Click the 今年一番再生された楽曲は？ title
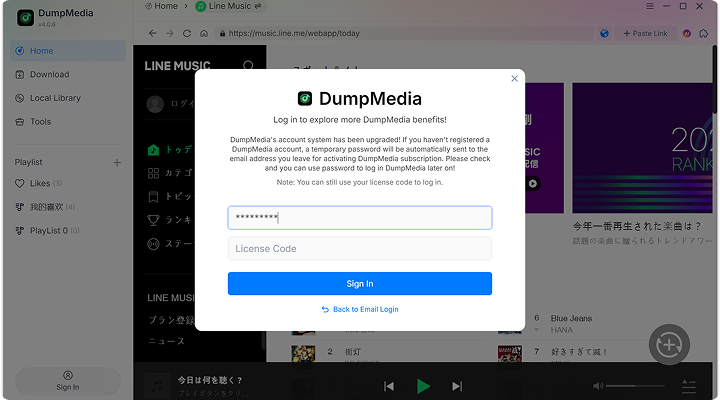The image size is (720, 400). pos(637,226)
